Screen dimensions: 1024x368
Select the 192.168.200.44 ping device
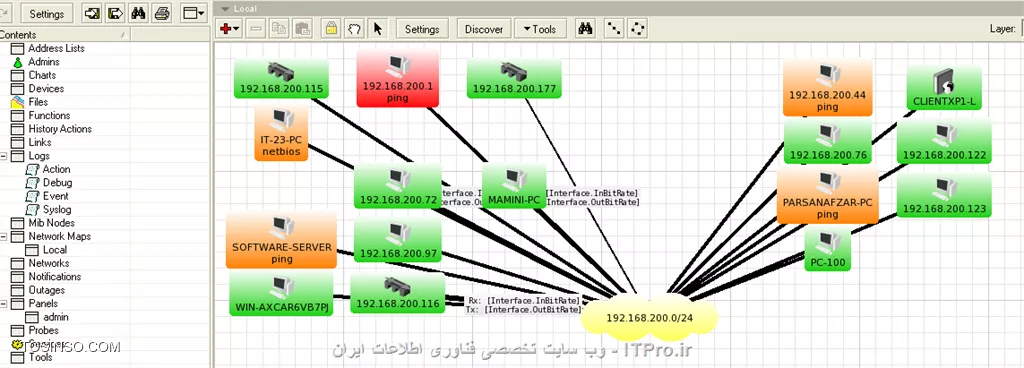(827, 88)
